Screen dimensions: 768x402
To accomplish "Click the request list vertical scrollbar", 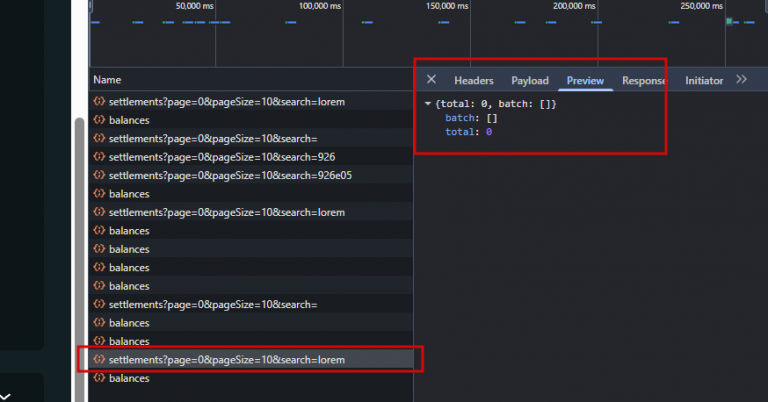I will click(x=79, y=260).
